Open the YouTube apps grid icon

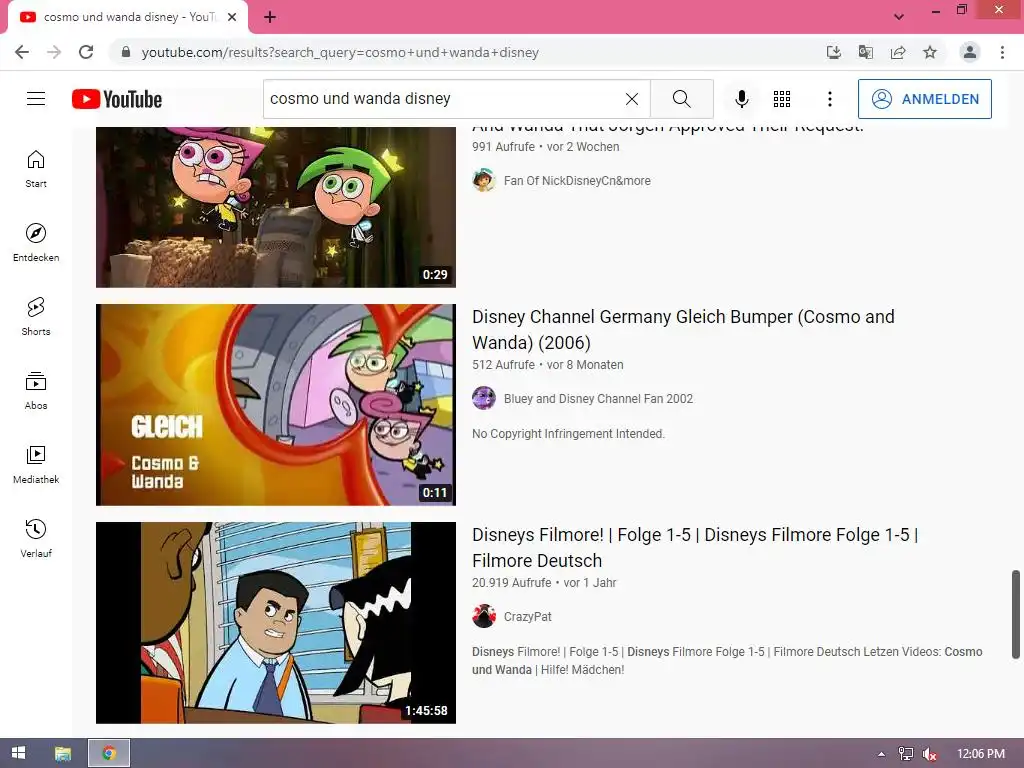coord(782,99)
